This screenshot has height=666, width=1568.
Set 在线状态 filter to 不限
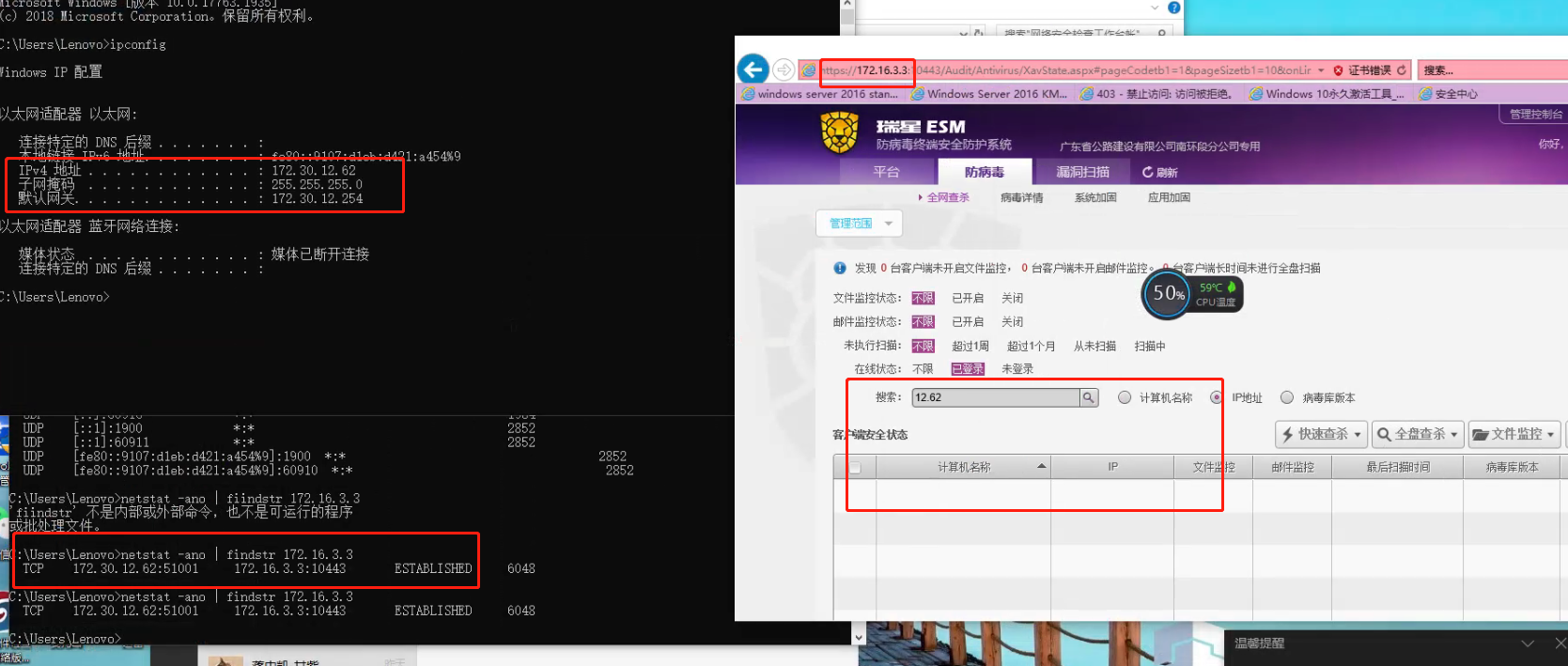923,369
